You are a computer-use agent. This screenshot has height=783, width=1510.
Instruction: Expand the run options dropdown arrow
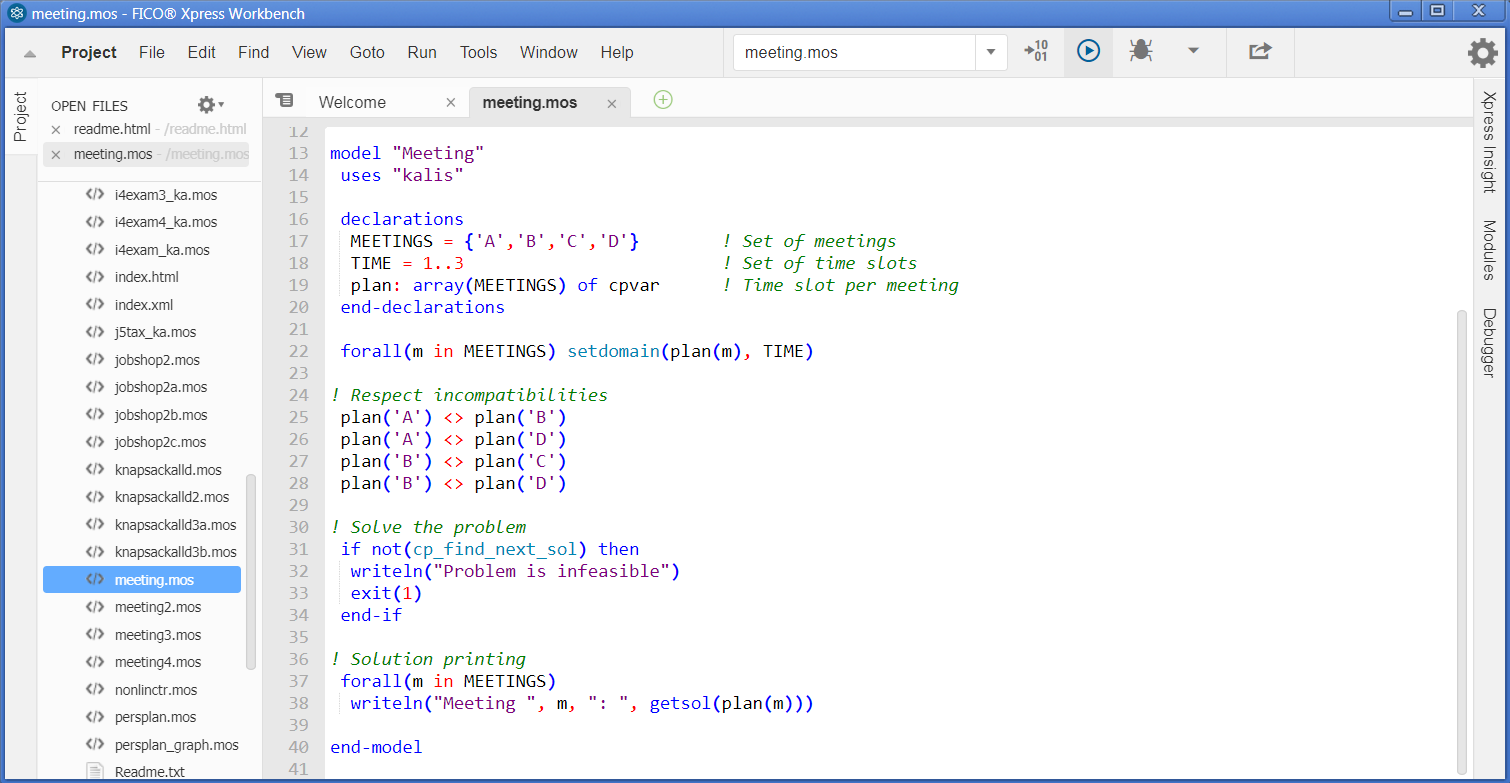click(x=1193, y=51)
